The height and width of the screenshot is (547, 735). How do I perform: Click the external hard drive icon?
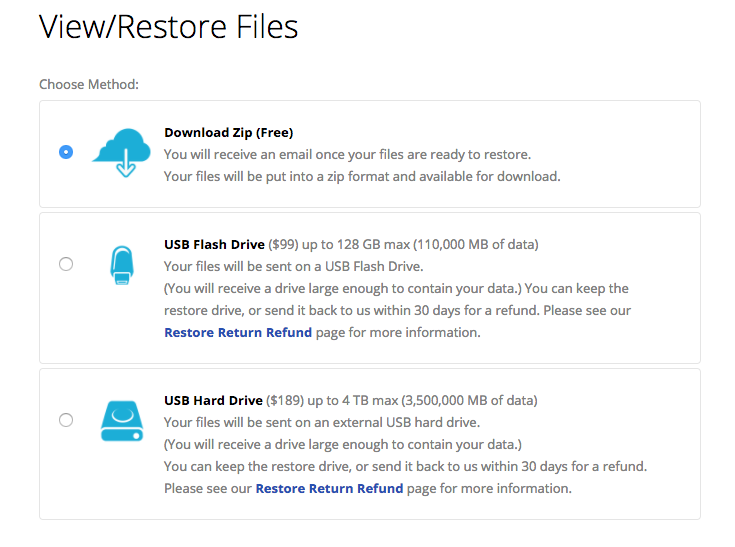point(122,421)
